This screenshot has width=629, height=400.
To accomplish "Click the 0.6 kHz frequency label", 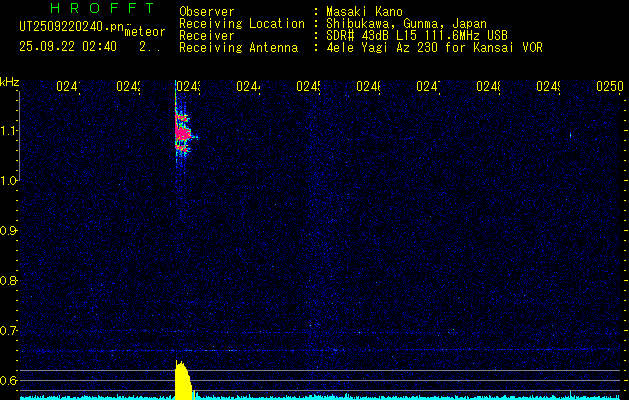I will pyautogui.click(x=8, y=380).
